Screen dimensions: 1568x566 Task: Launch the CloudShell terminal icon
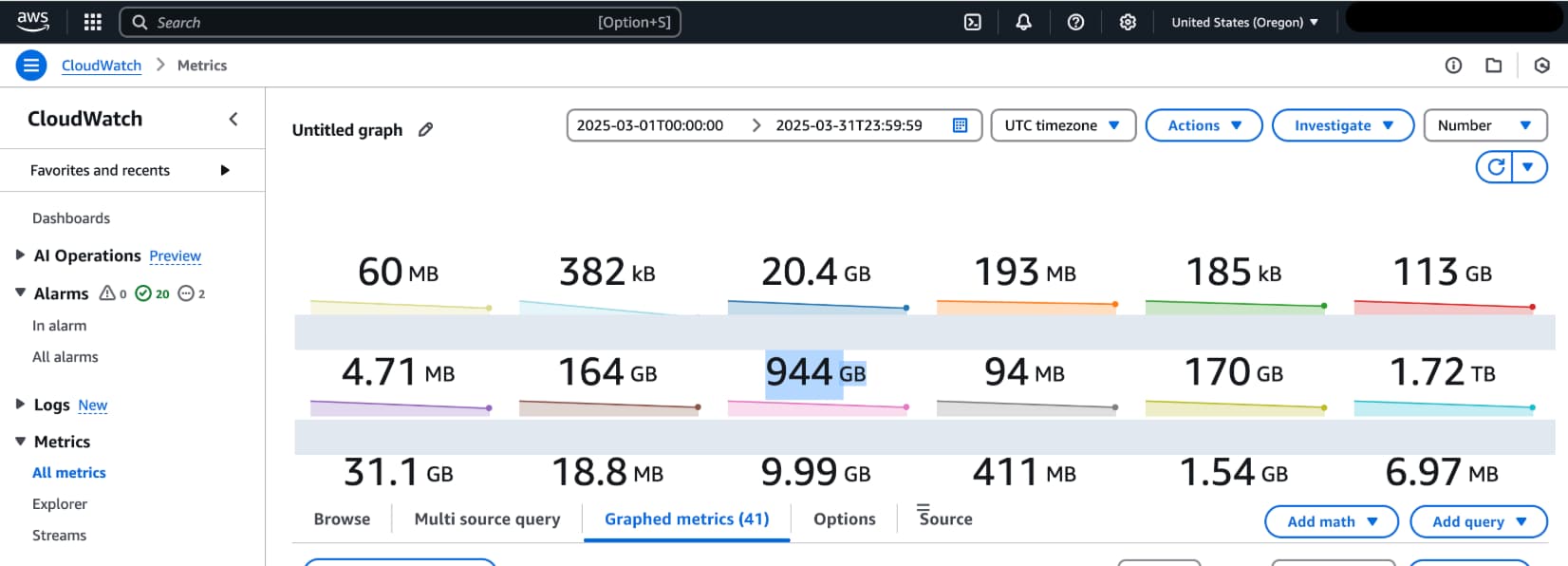pos(973,22)
